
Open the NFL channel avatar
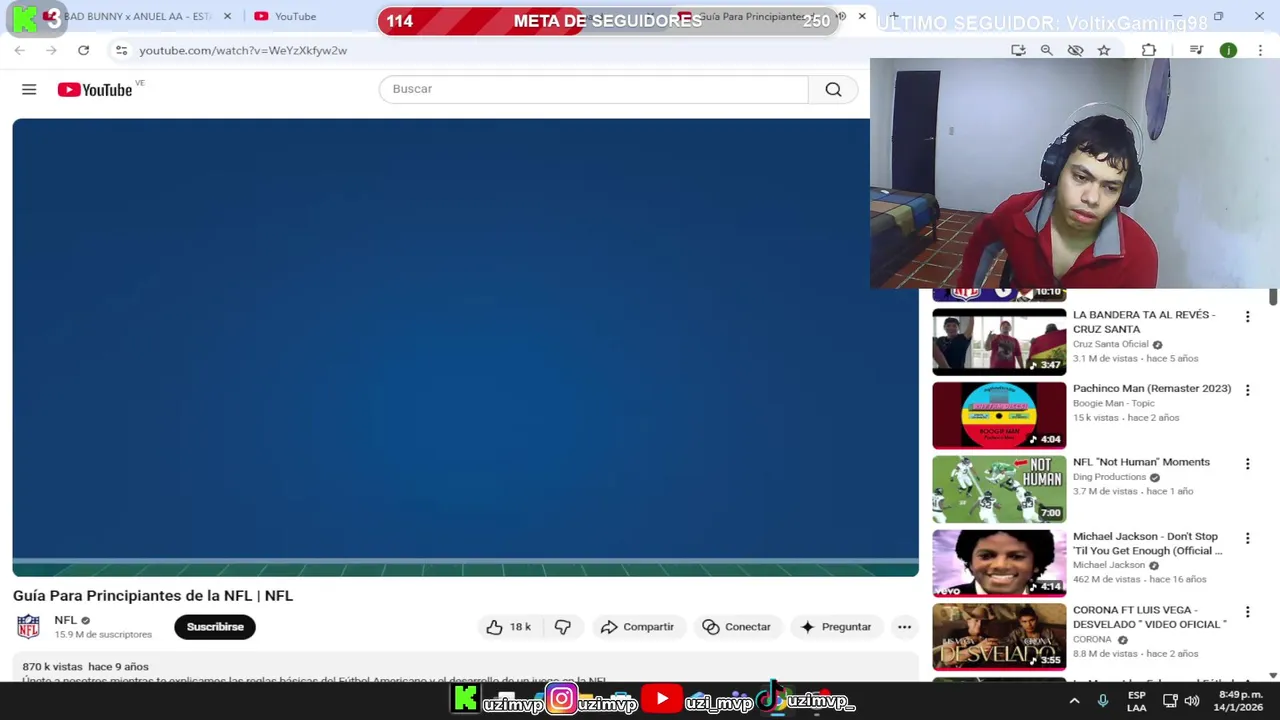coord(28,627)
